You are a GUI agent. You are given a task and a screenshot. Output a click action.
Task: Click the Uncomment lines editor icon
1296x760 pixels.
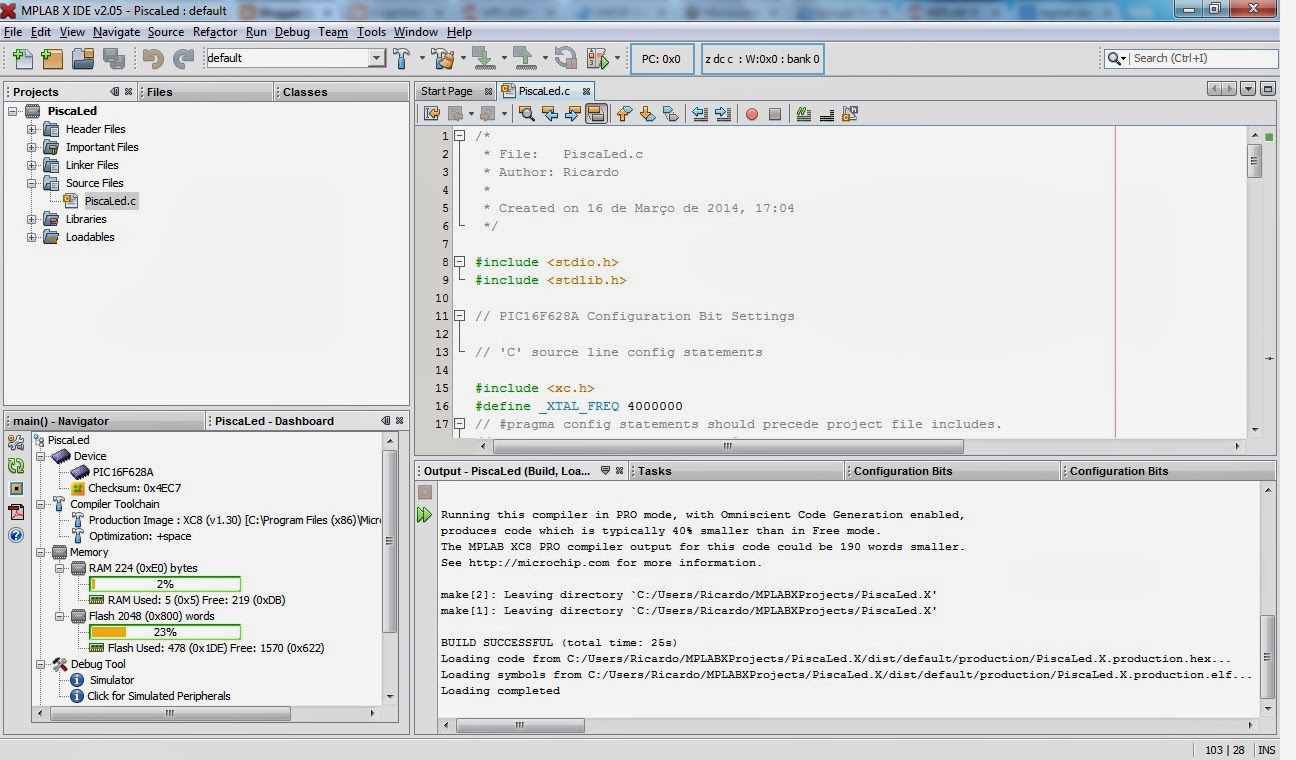point(827,114)
